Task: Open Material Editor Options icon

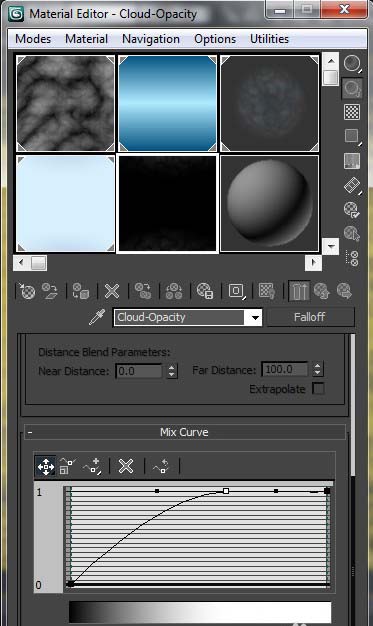Action: [x=352, y=210]
